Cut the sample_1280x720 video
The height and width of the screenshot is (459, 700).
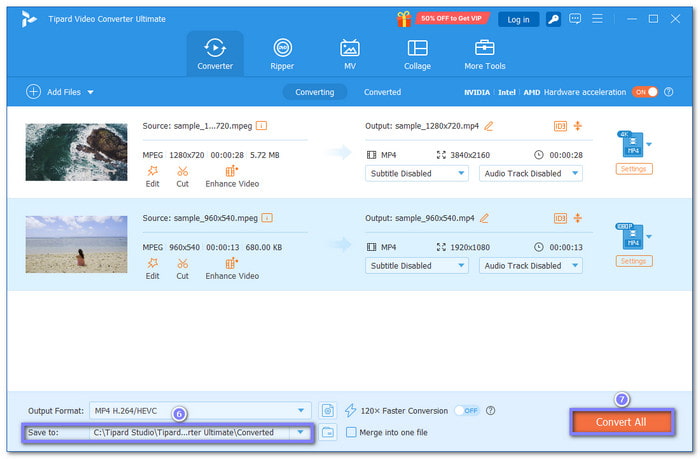(182, 177)
